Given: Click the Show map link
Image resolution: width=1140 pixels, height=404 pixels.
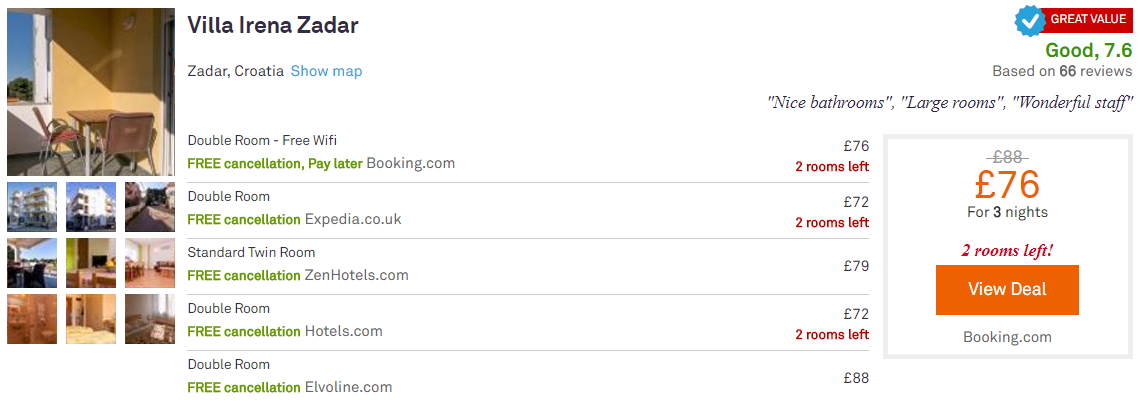Looking at the screenshot, I should click(x=326, y=71).
